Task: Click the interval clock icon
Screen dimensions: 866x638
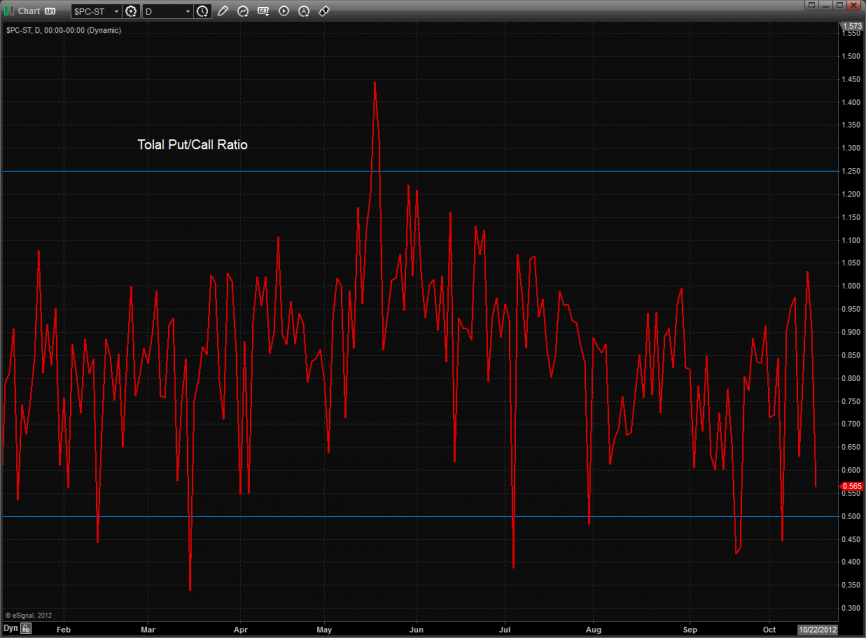Action: point(203,11)
